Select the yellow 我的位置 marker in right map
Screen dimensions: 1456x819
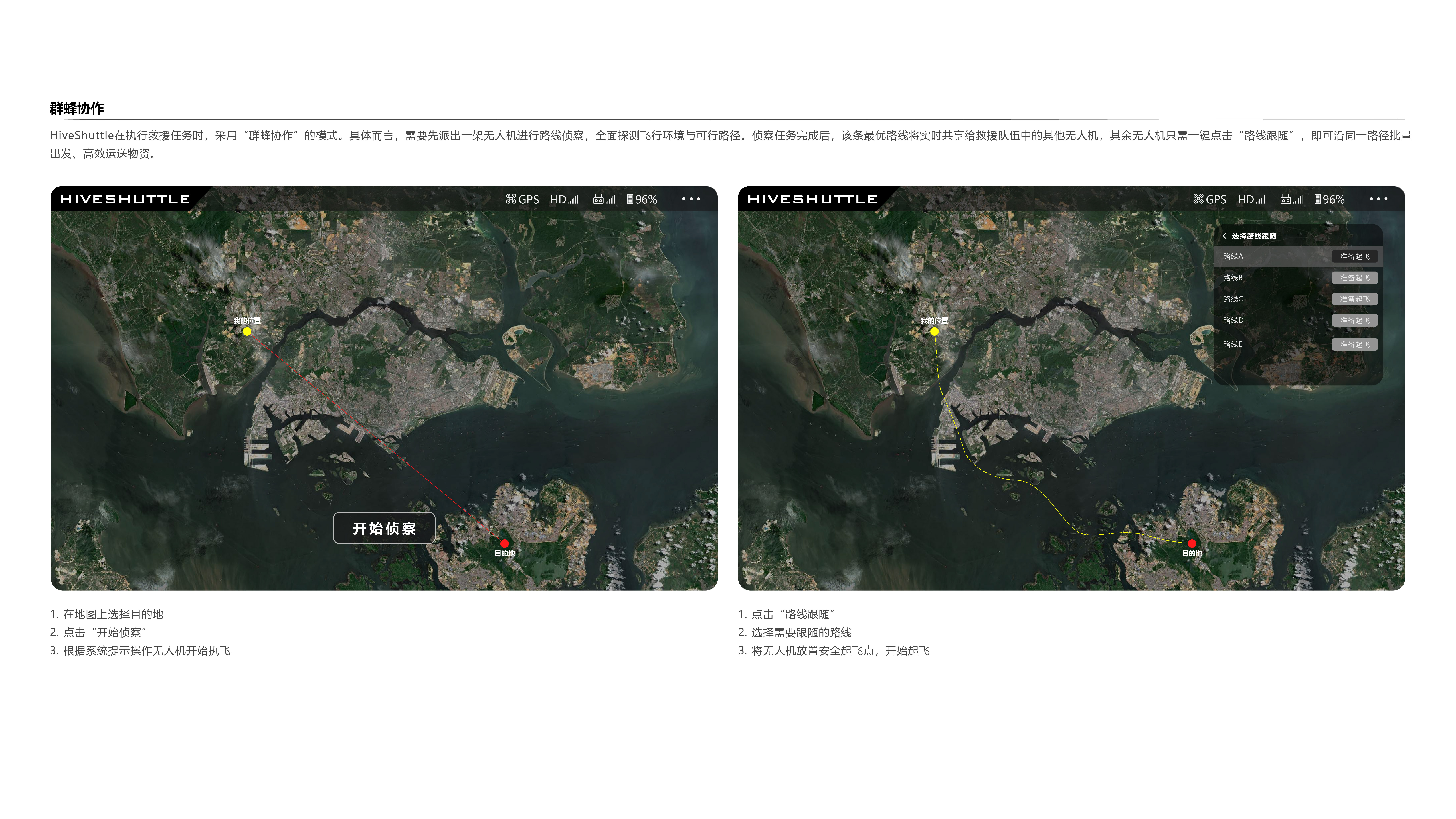click(x=934, y=332)
